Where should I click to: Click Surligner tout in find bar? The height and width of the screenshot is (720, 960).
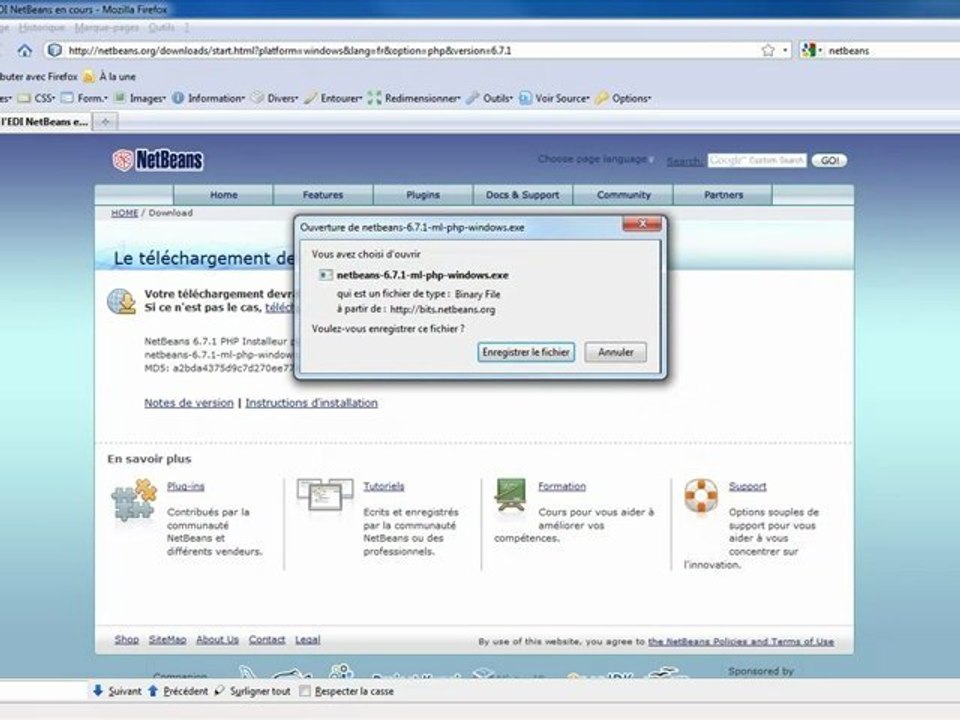(252, 691)
